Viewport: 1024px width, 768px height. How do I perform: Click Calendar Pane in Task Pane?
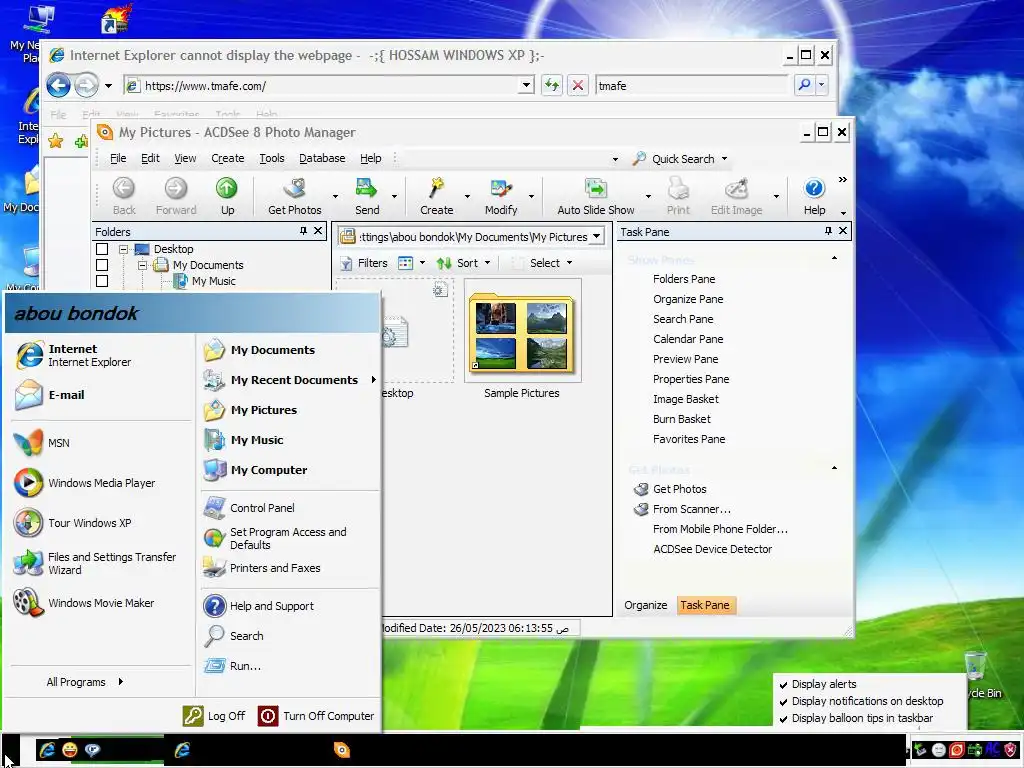(688, 339)
